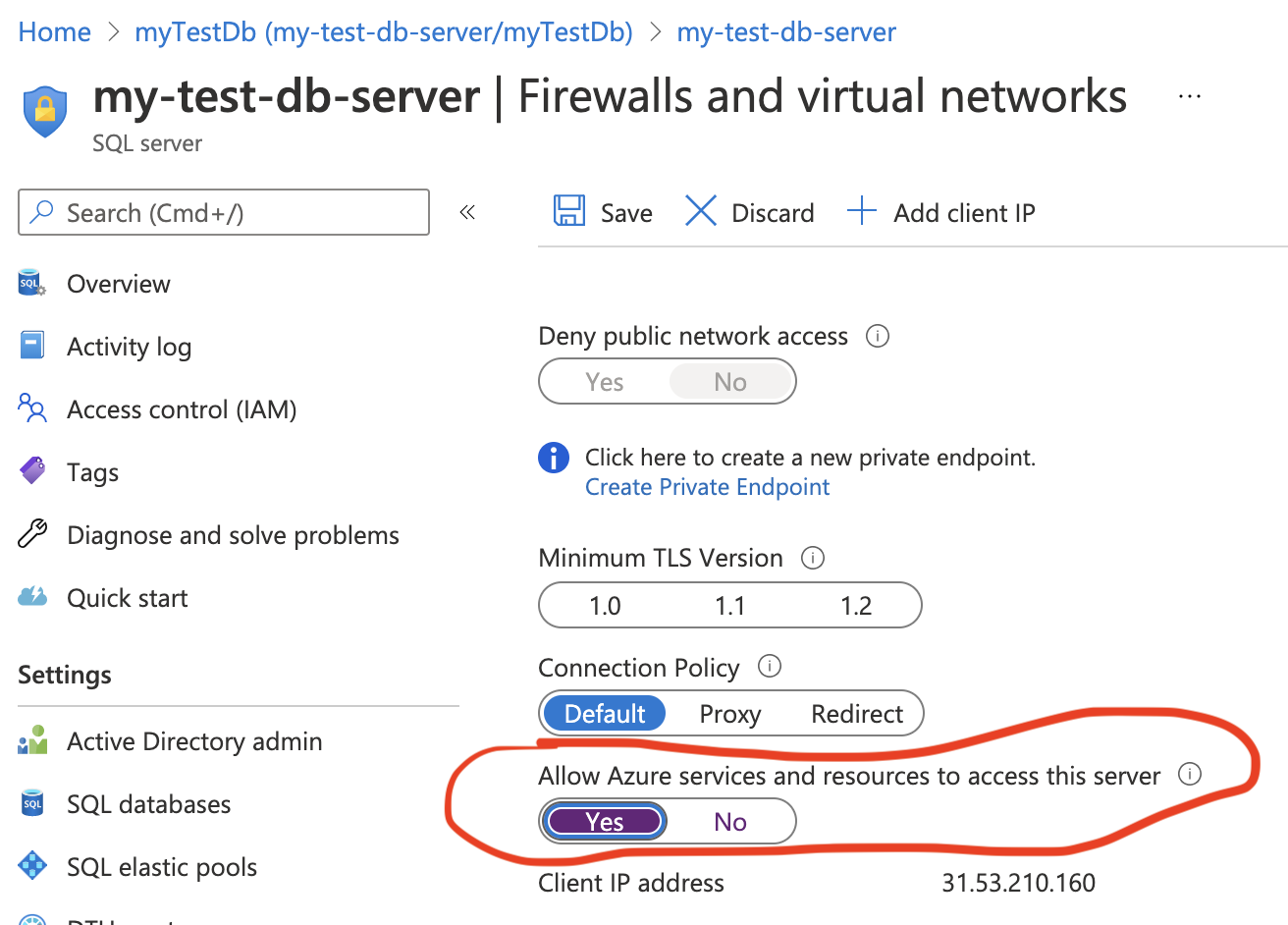This screenshot has width=1288, height=925.
Task: Click the Active Directory admin icon
Action: (x=30, y=740)
